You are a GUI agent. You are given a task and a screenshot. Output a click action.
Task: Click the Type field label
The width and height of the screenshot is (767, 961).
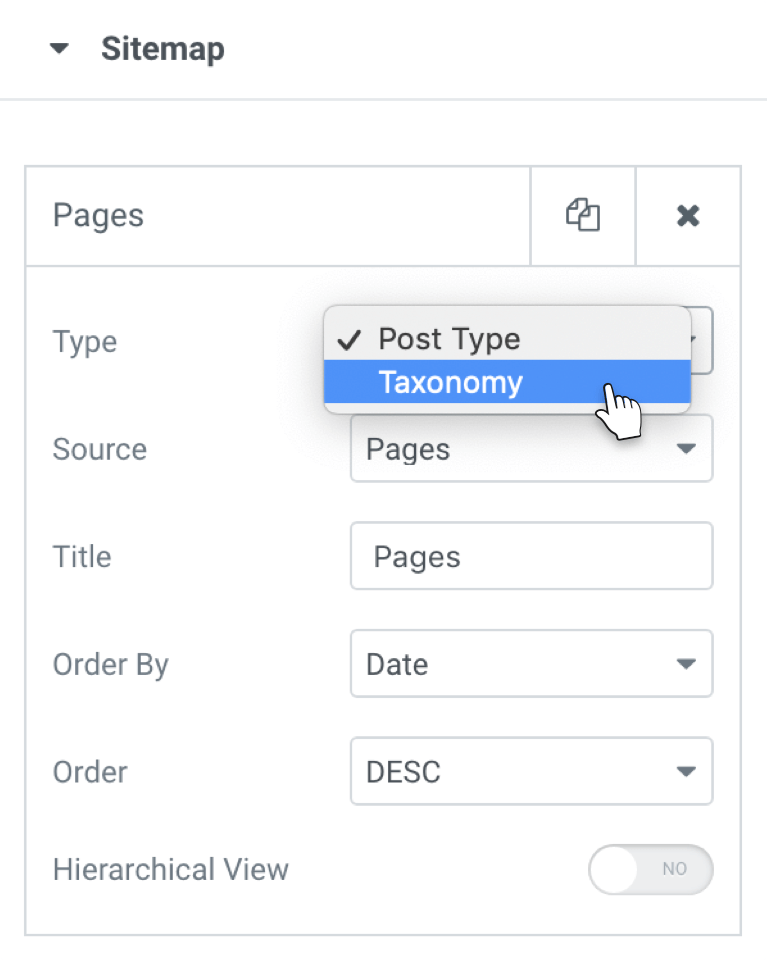[x=85, y=342]
